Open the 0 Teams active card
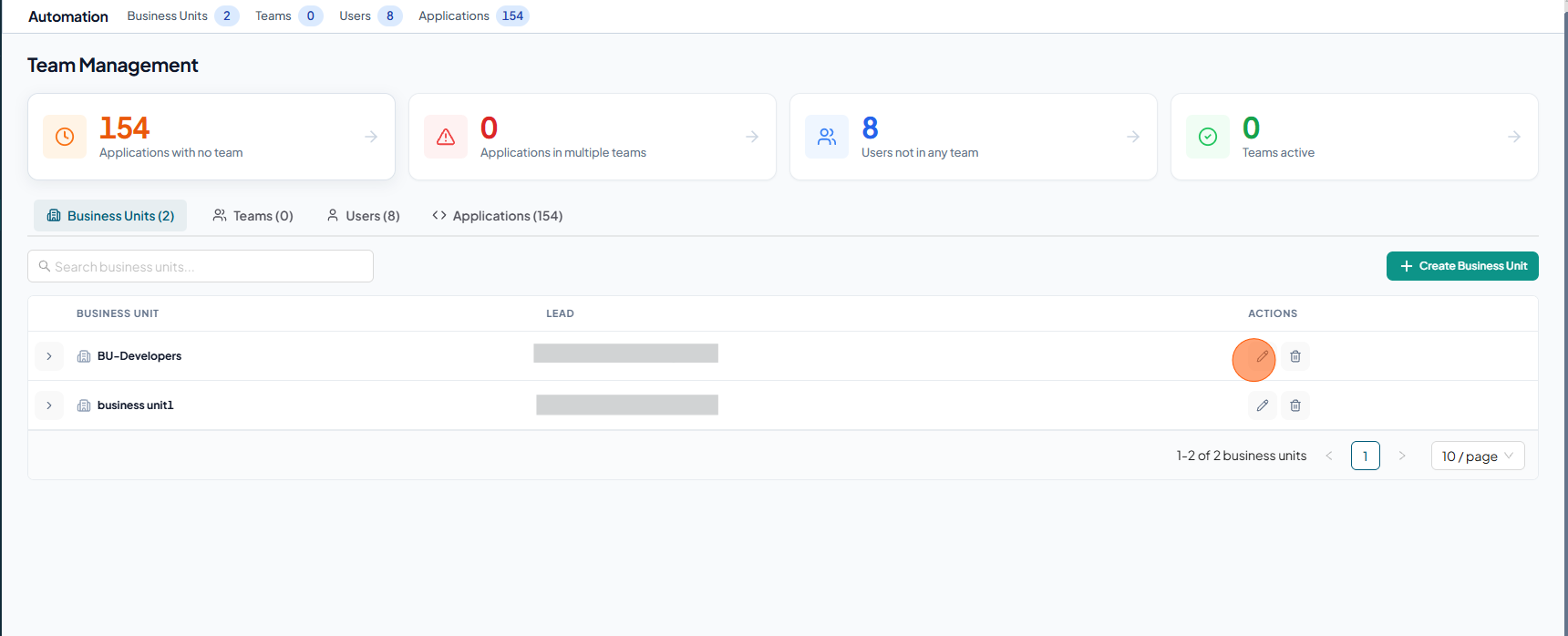Screen dimensions: 1568x636 (x=1355, y=137)
